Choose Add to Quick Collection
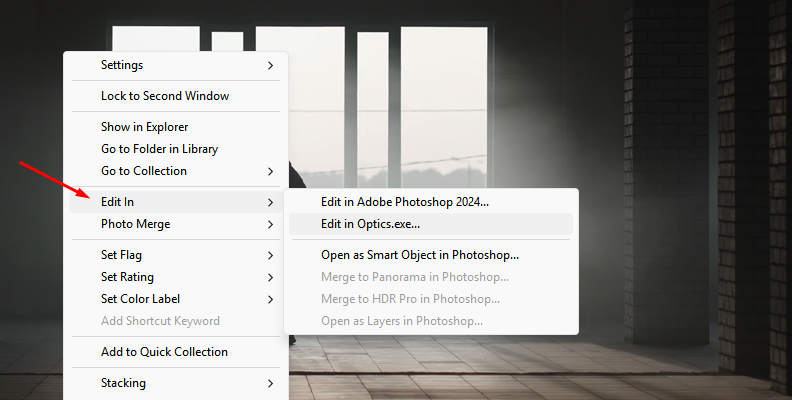This screenshot has height=400, width=792. coord(175,352)
